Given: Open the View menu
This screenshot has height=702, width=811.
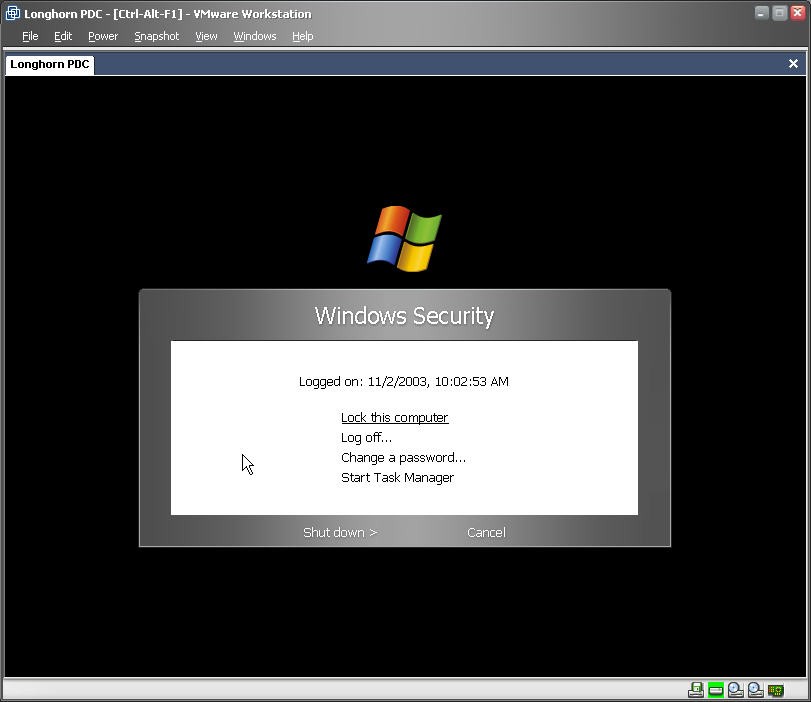Looking at the screenshot, I should point(206,36).
